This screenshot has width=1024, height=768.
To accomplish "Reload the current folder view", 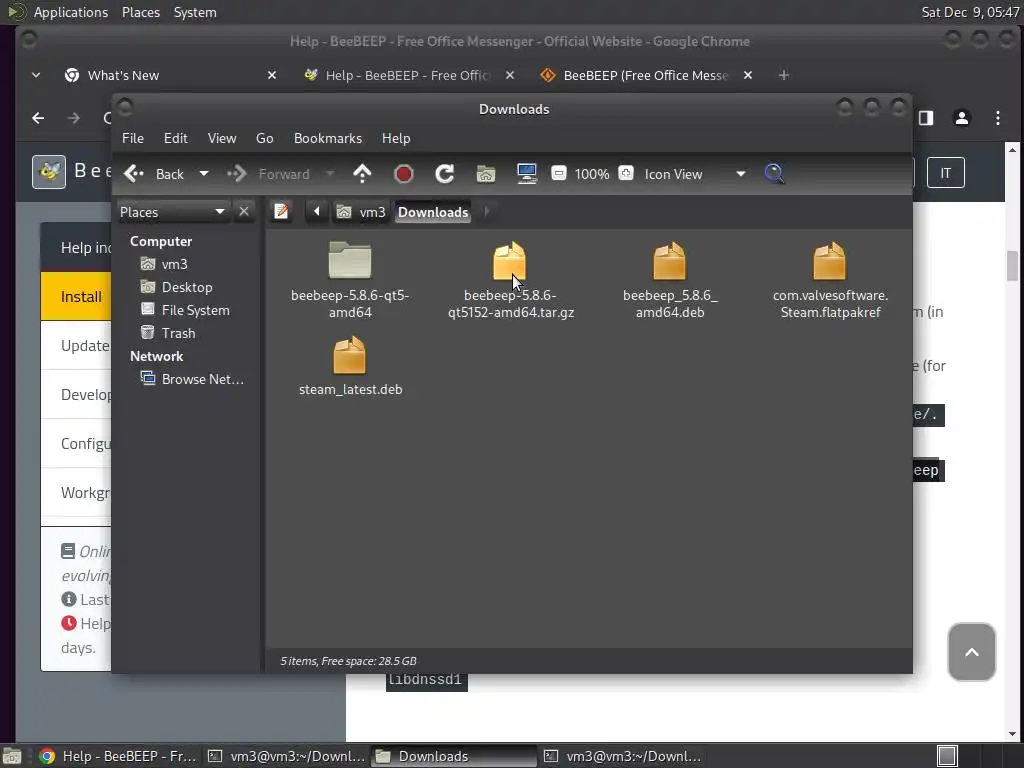I will tap(445, 174).
